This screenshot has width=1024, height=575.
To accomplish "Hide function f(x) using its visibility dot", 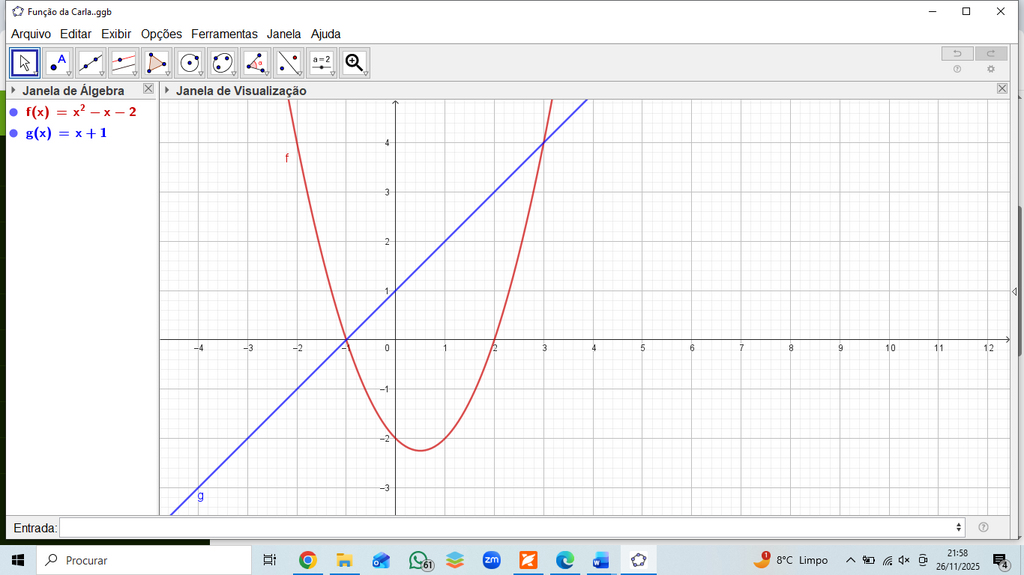I will tap(14, 112).
